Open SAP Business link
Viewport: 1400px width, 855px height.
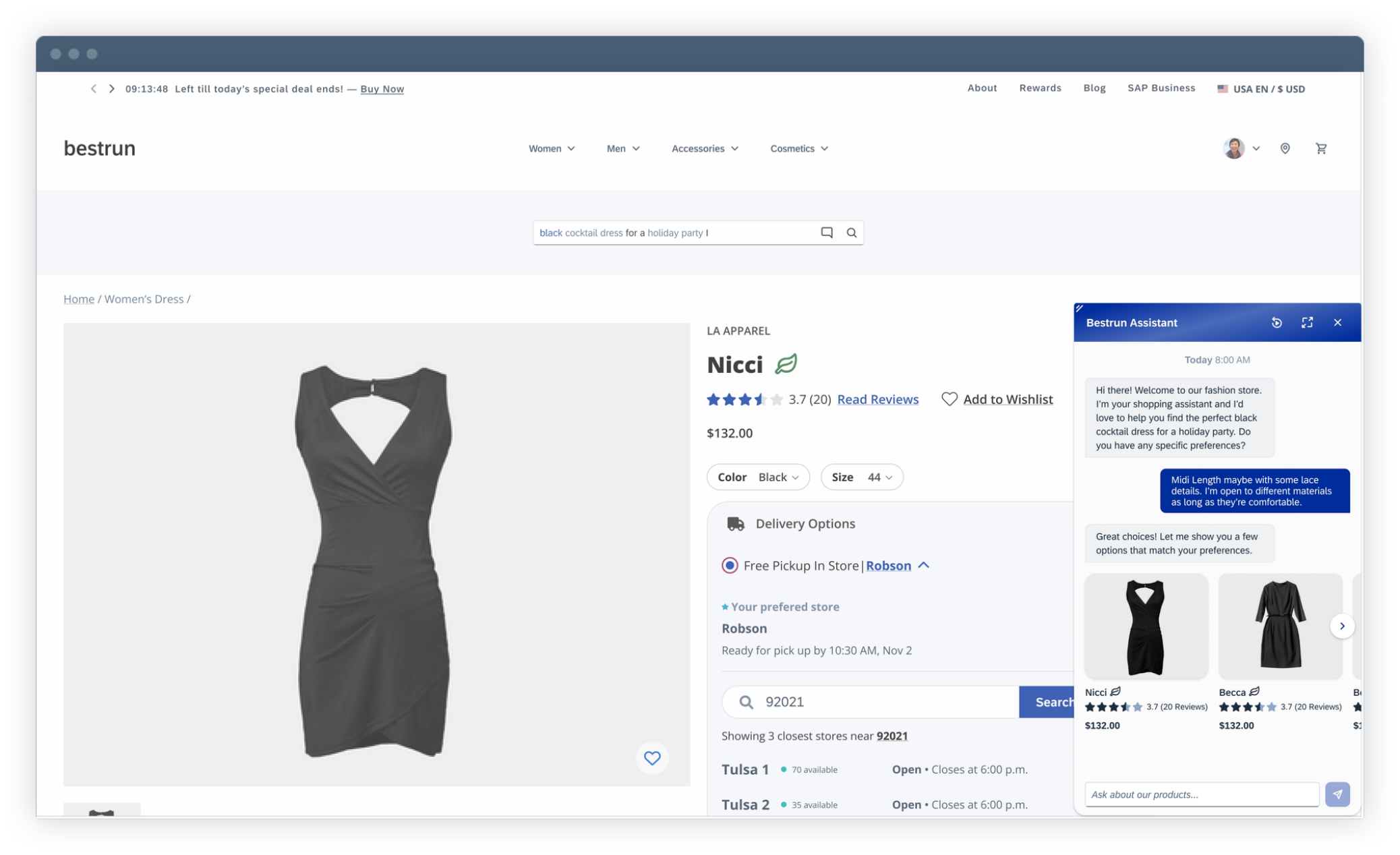pos(1161,88)
